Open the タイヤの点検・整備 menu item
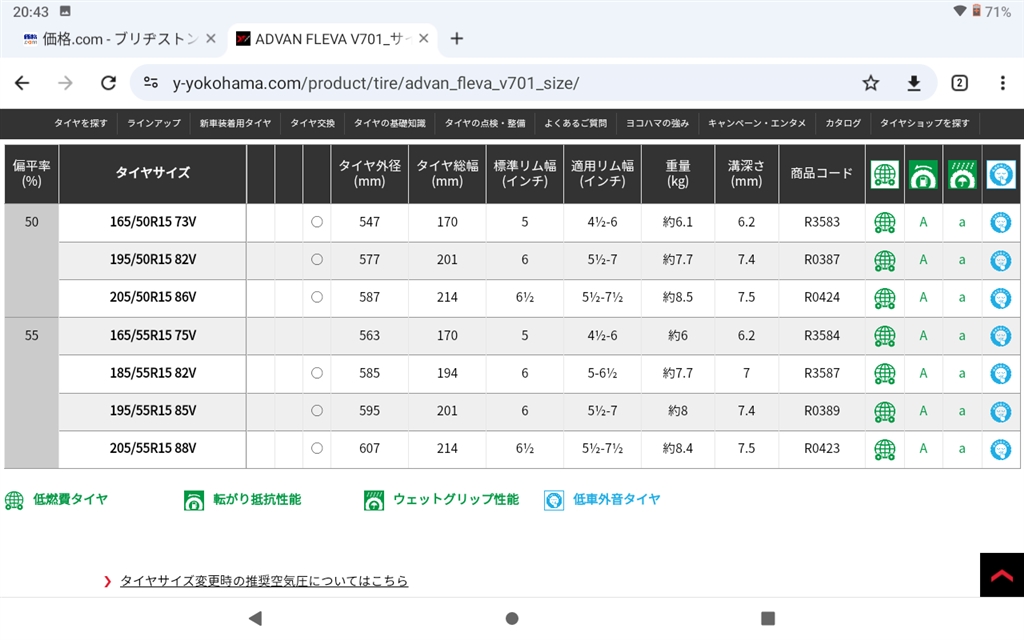 click(485, 123)
